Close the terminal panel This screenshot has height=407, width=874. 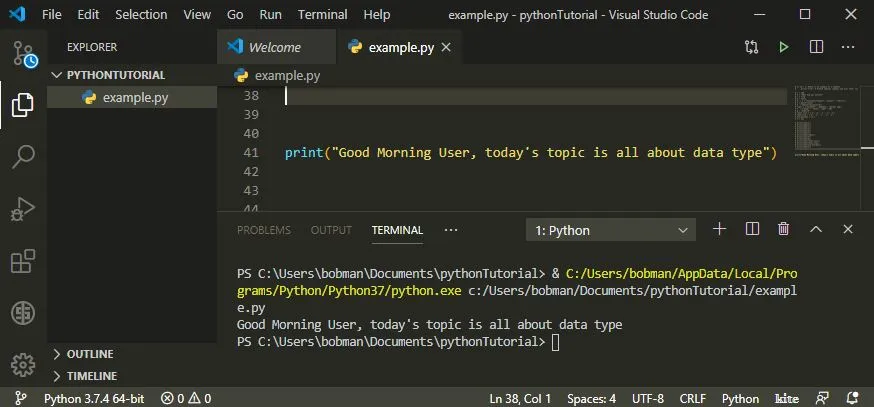coord(848,229)
